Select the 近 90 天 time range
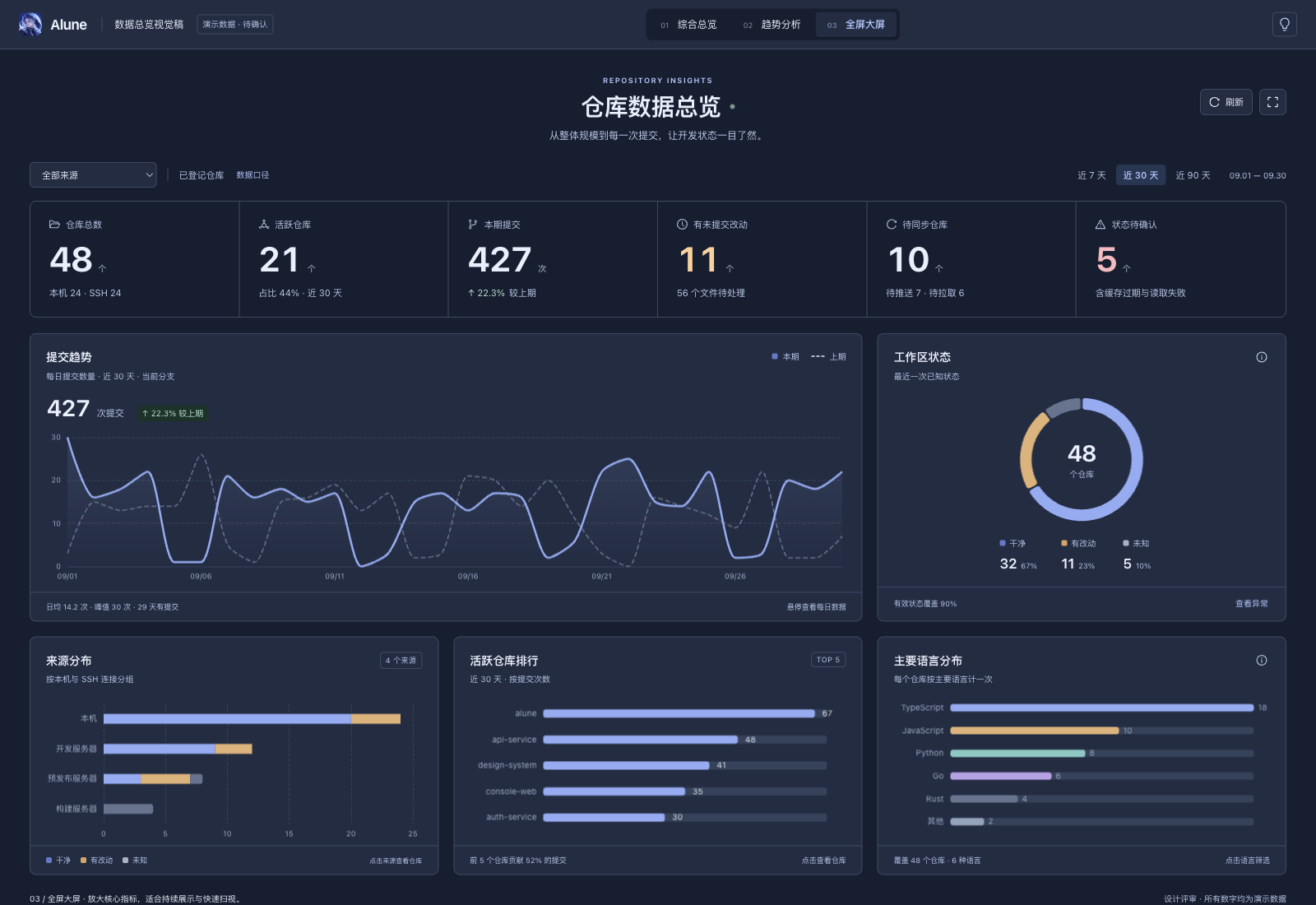 1193,175
